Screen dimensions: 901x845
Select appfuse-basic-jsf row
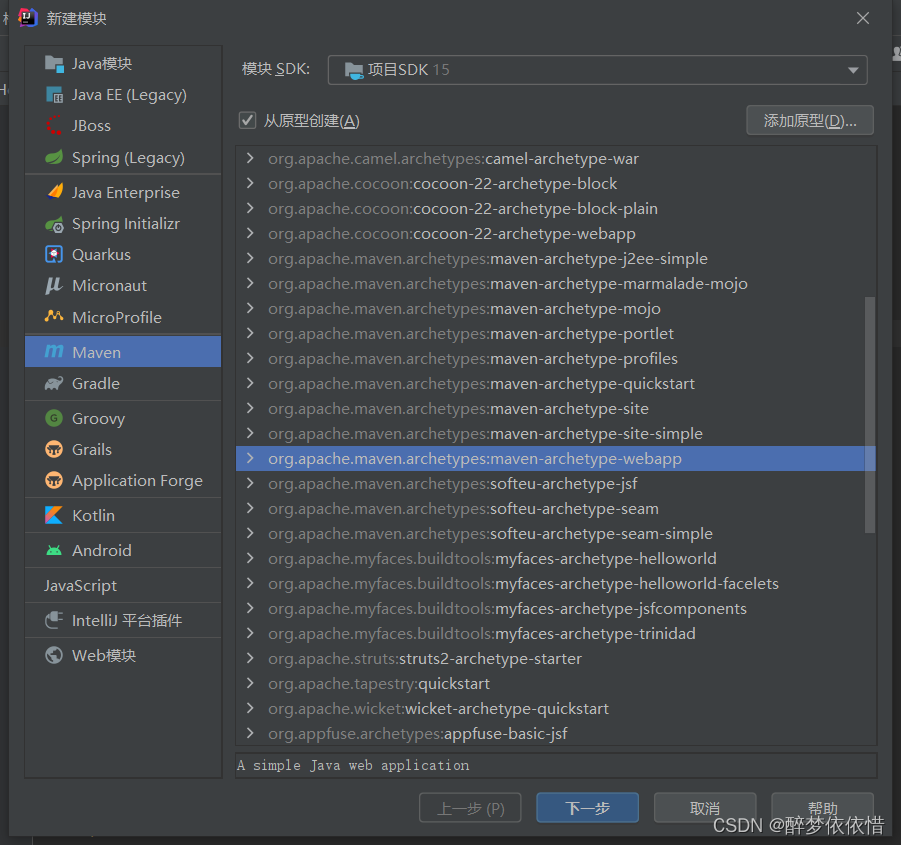tap(556, 734)
